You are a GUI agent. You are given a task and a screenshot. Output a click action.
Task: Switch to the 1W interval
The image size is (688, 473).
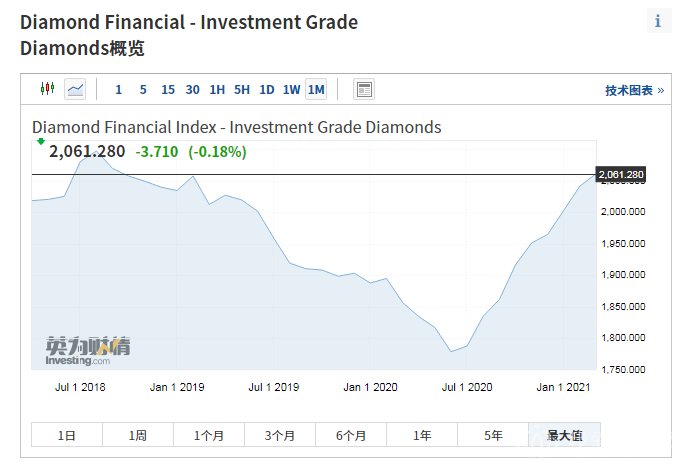point(291,90)
